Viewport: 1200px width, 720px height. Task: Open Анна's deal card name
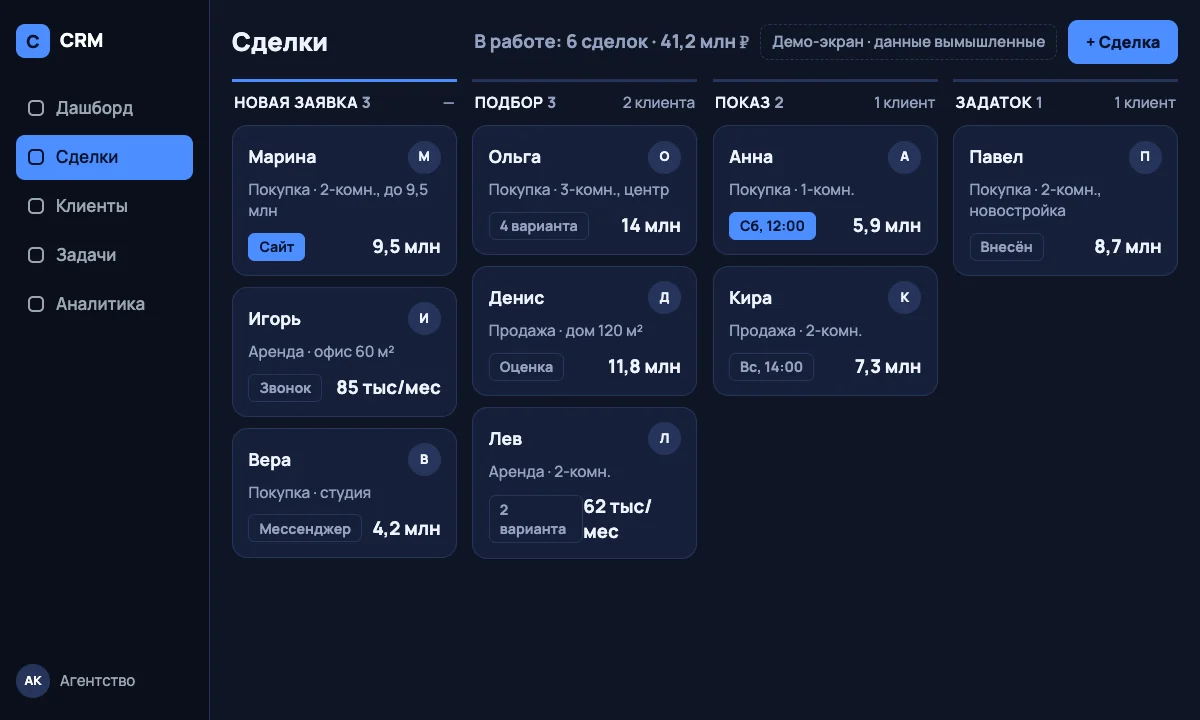(x=751, y=157)
